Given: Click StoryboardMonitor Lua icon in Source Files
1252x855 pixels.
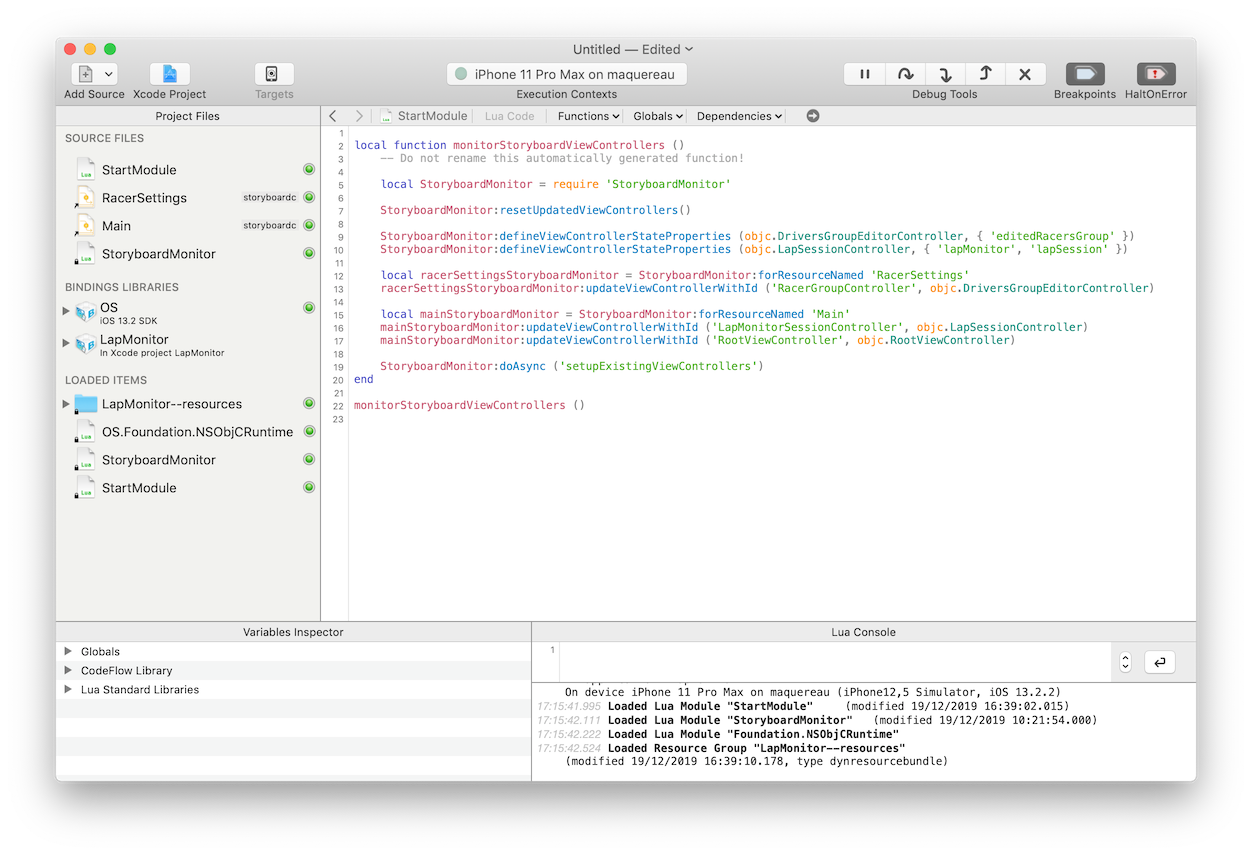Looking at the screenshot, I should [x=86, y=254].
